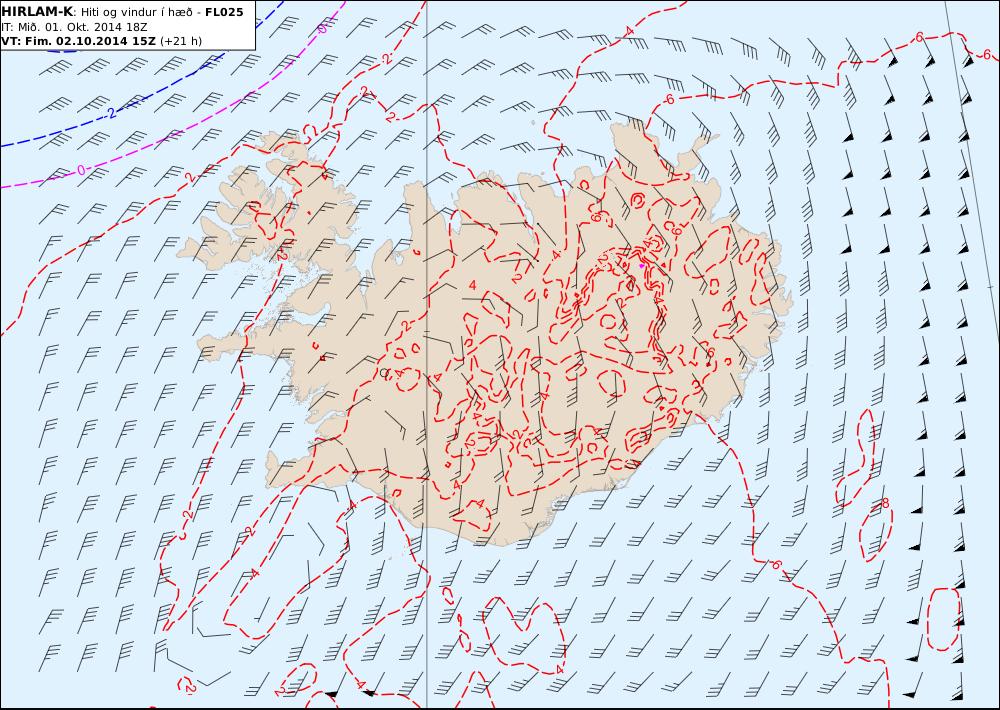Click the '(+21 h)' forecast offset text
This screenshot has width=1000, height=710.
[x=180, y=41]
